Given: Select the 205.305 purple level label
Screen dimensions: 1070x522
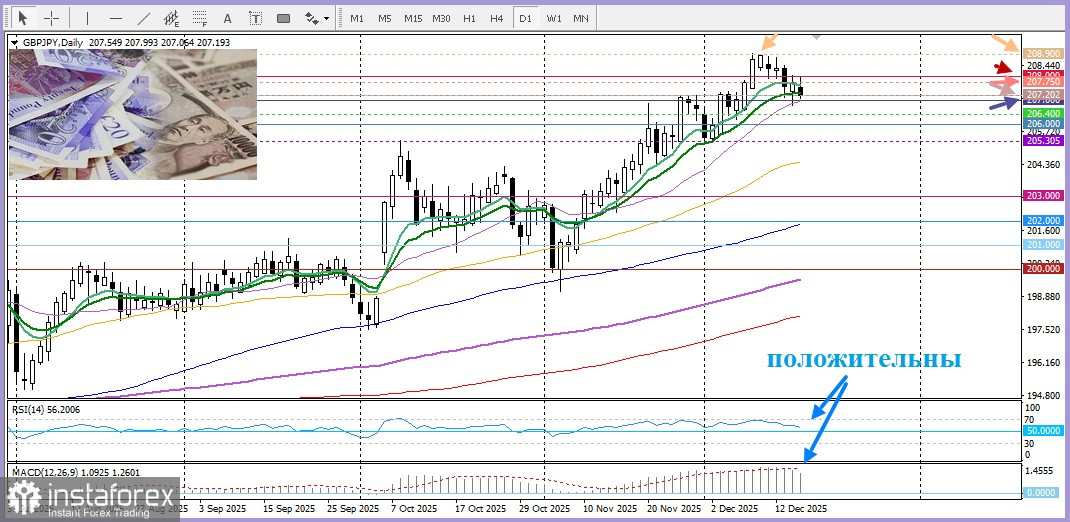Looking at the screenshot, I should click(x=1042, y=140).
